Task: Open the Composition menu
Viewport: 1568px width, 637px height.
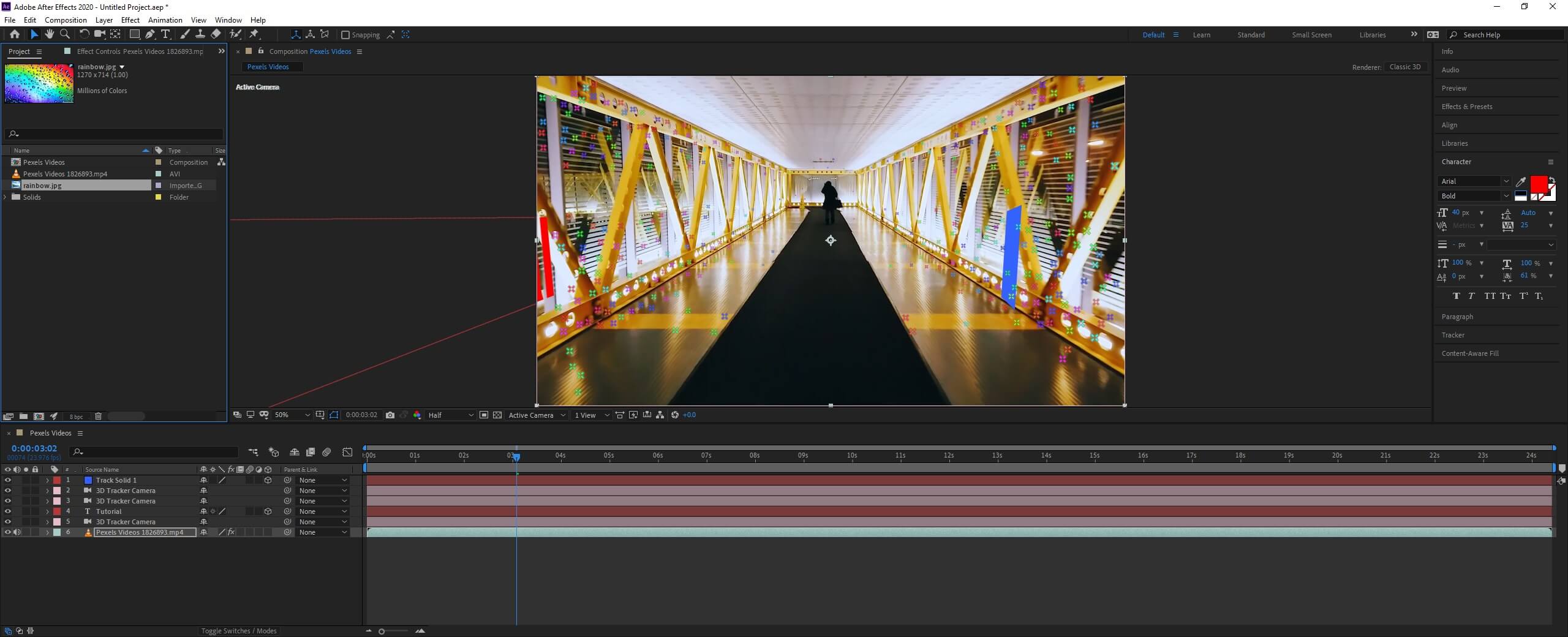Action: pyautogui.click(x=66, y=20)
